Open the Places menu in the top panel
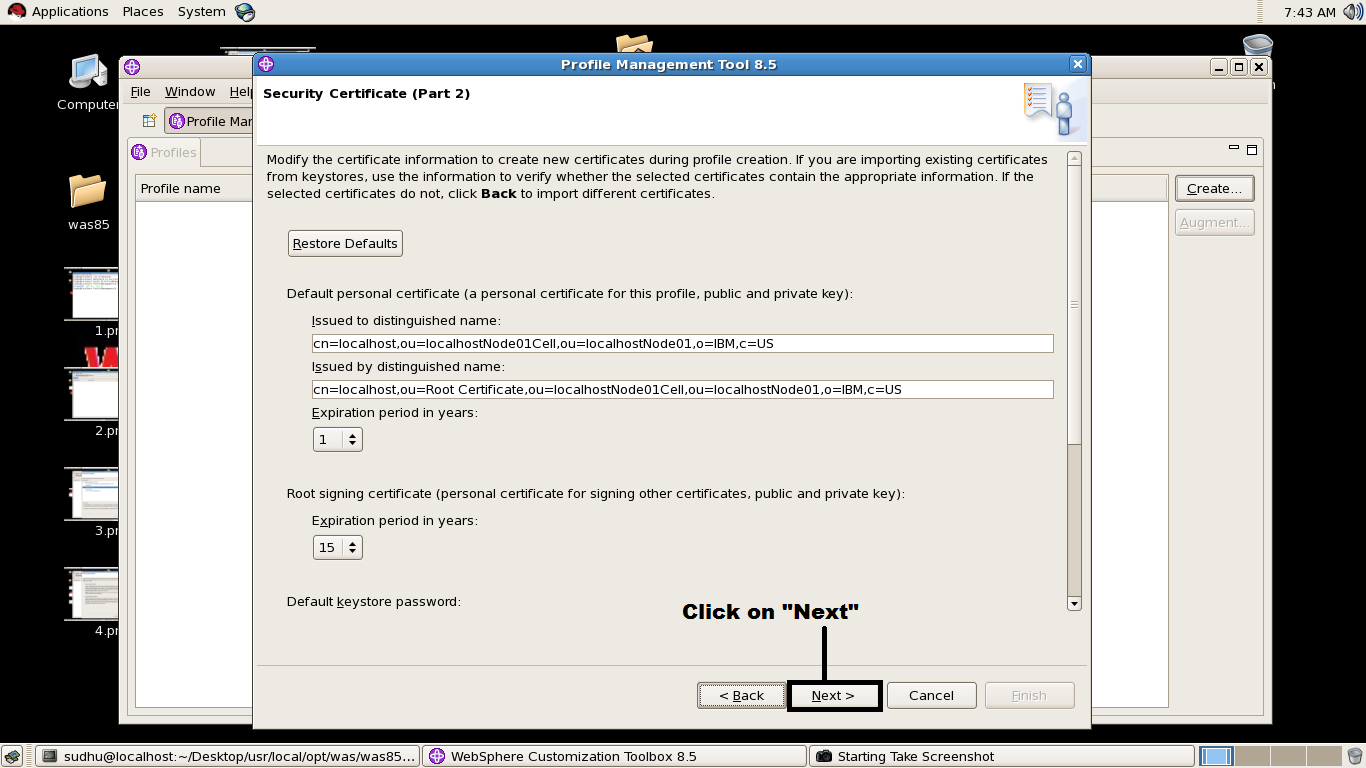Viewport: 1366px width, 768px height. [142, 11]
